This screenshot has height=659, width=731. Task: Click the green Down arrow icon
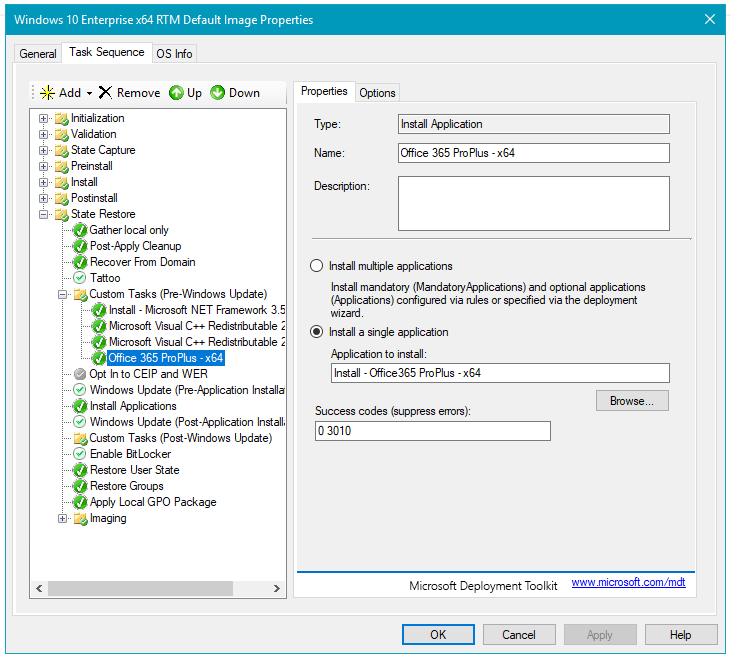coord(217,92)
